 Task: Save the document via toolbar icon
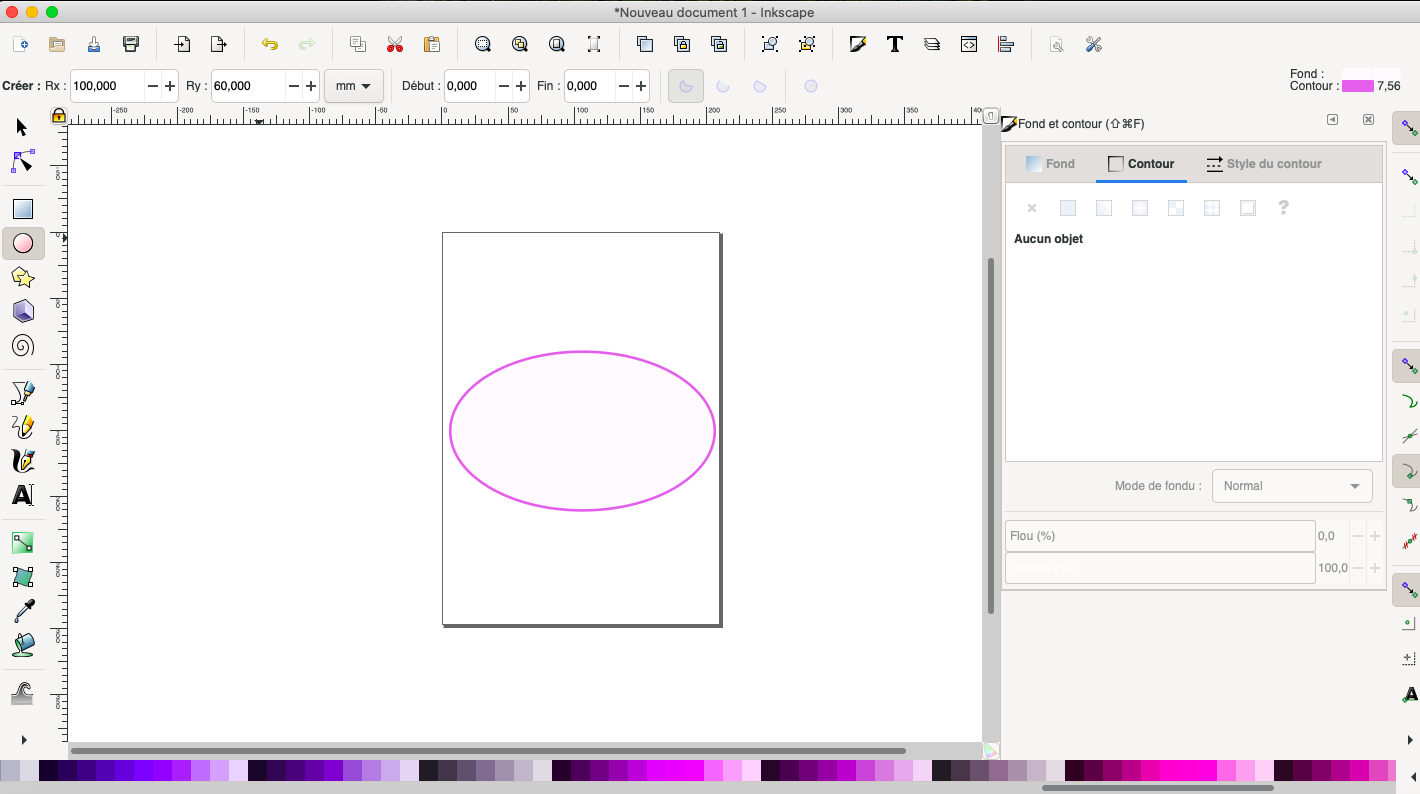tap(94, 44)
